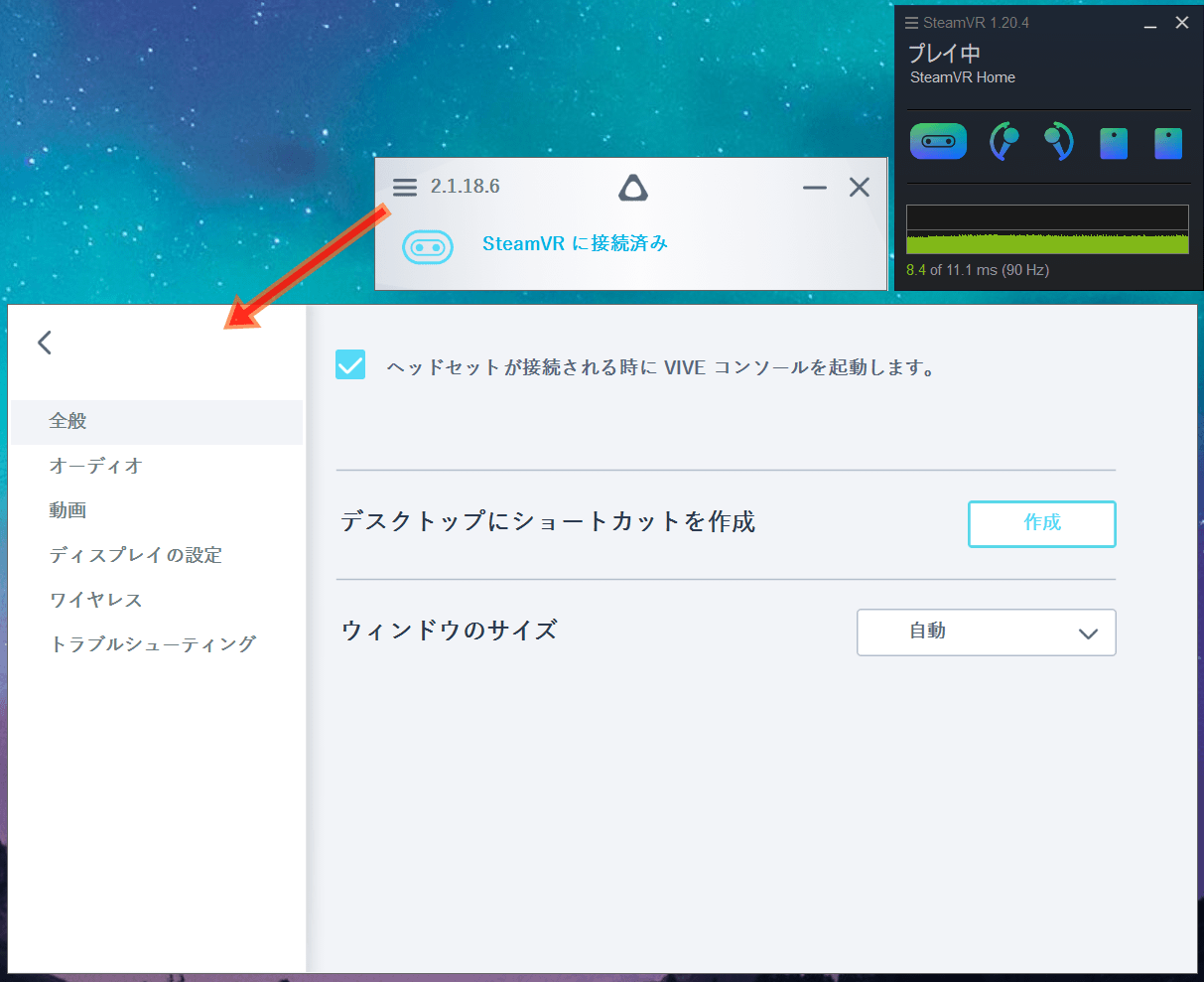This screenshot has width=1204, height=982.
Task: Select the 全般 settings category
Action: [x=156, y=421]
